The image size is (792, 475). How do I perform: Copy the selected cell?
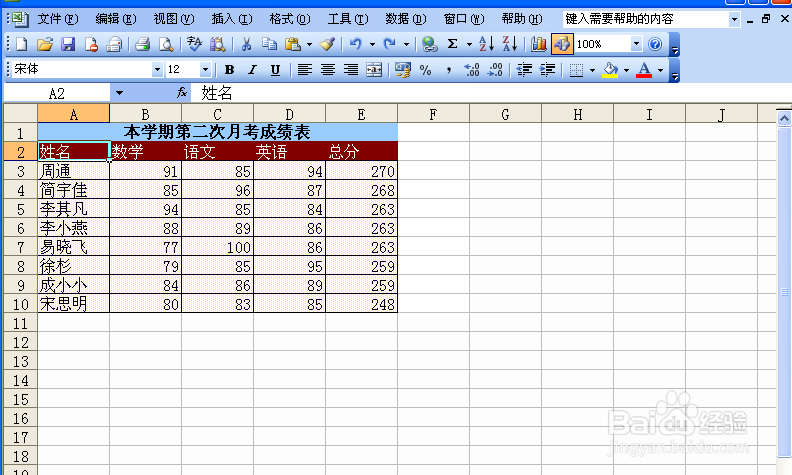[x=269, y=44]
